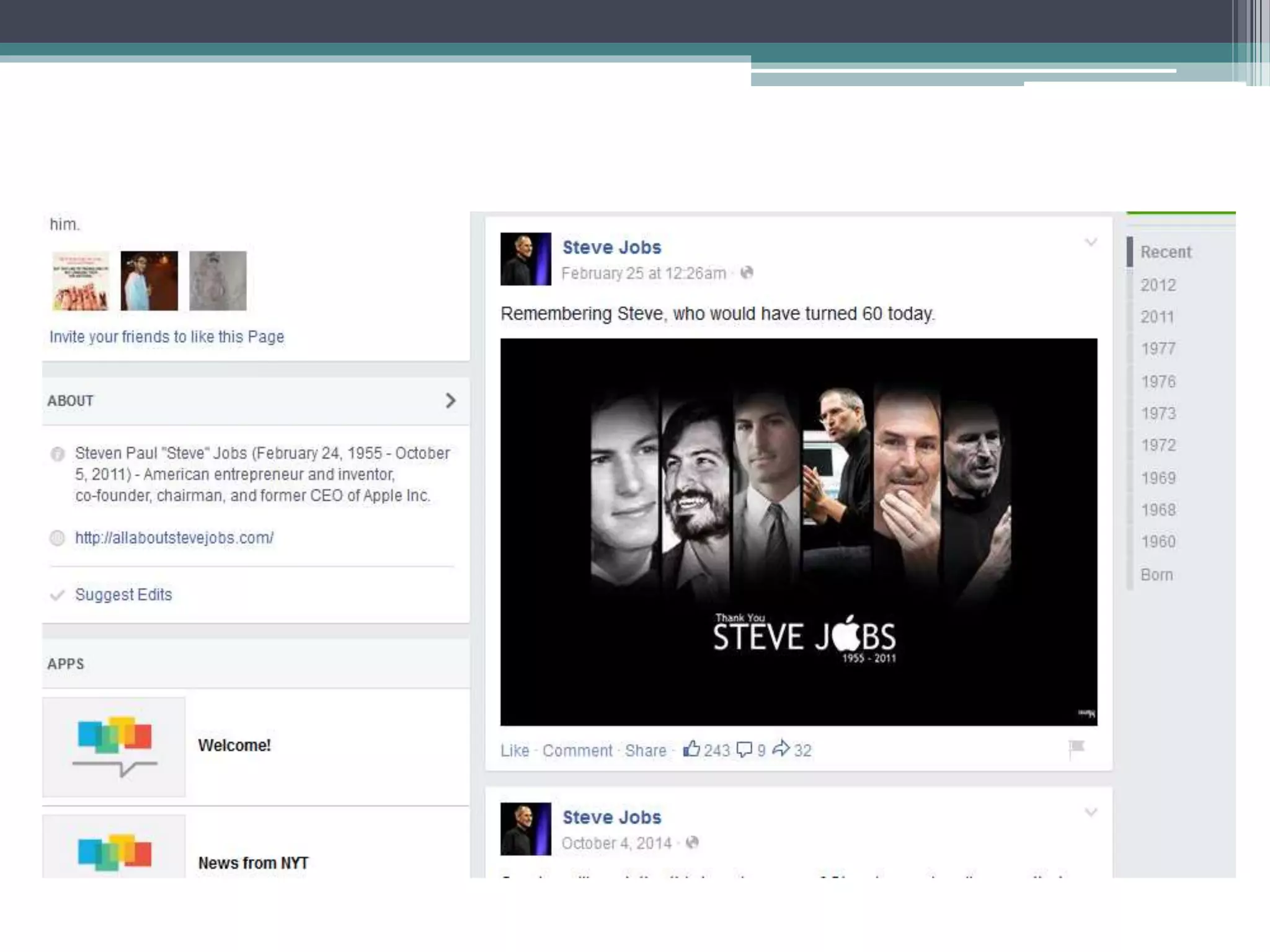Click the flag report icon on post
This screenshot has width=1270, height=952.
(x=1077, y=747)
